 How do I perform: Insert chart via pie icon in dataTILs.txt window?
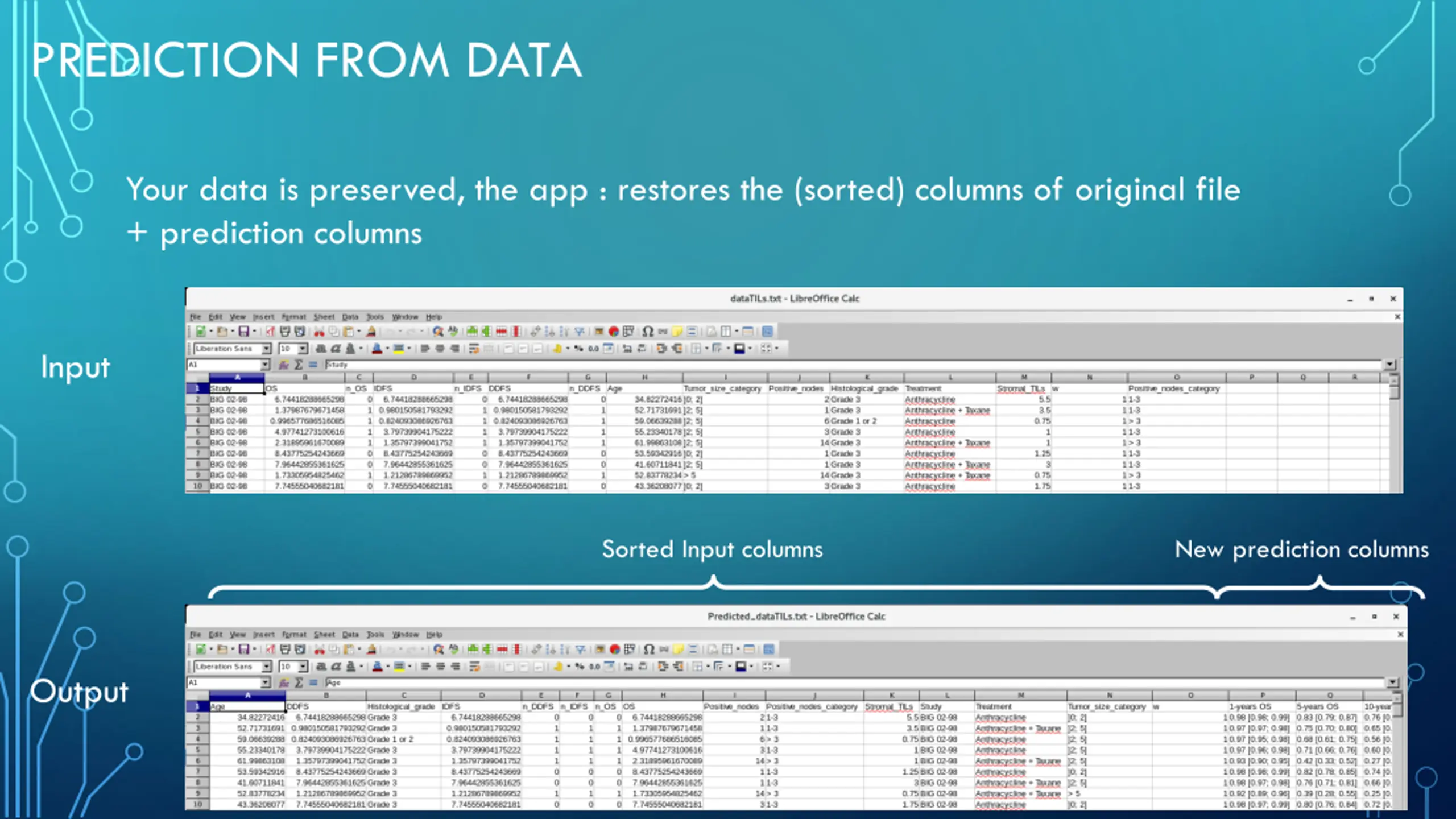614,332
